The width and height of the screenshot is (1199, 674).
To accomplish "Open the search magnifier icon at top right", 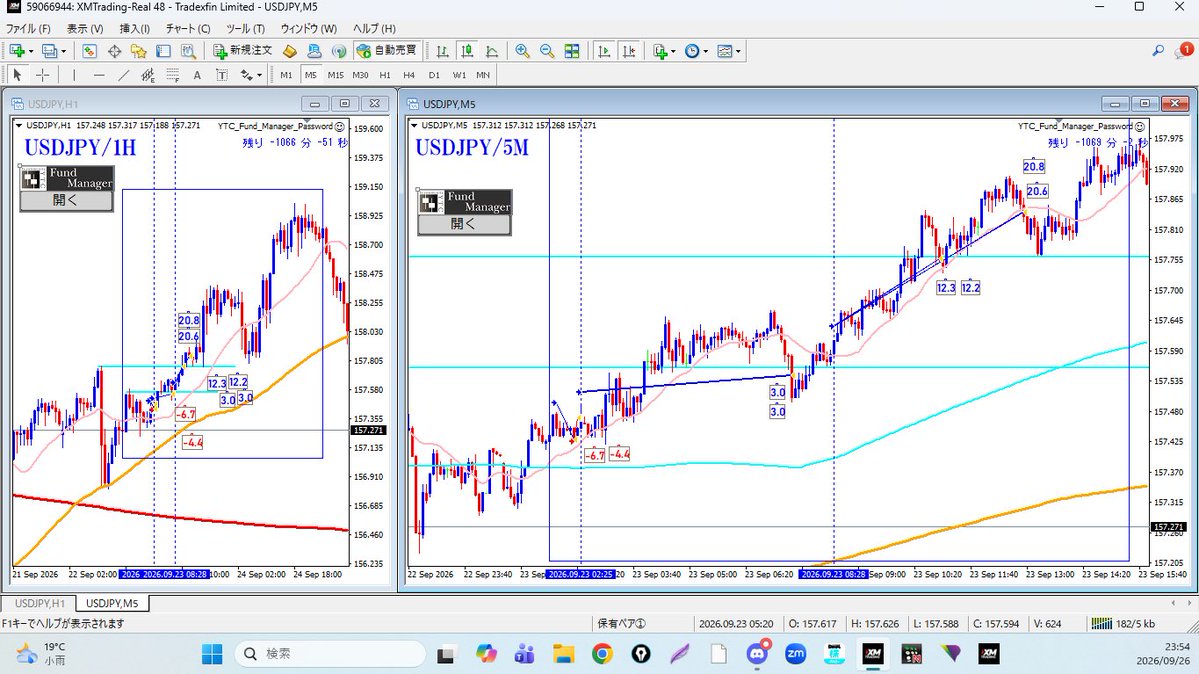I will [x=1158, y=50].
